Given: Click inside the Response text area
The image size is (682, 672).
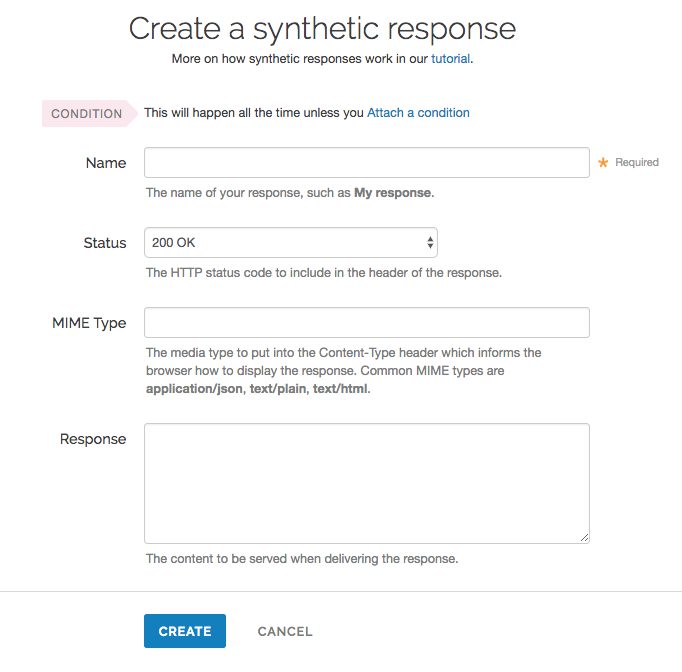Looking at the screenshot, I should pos(366,483).
